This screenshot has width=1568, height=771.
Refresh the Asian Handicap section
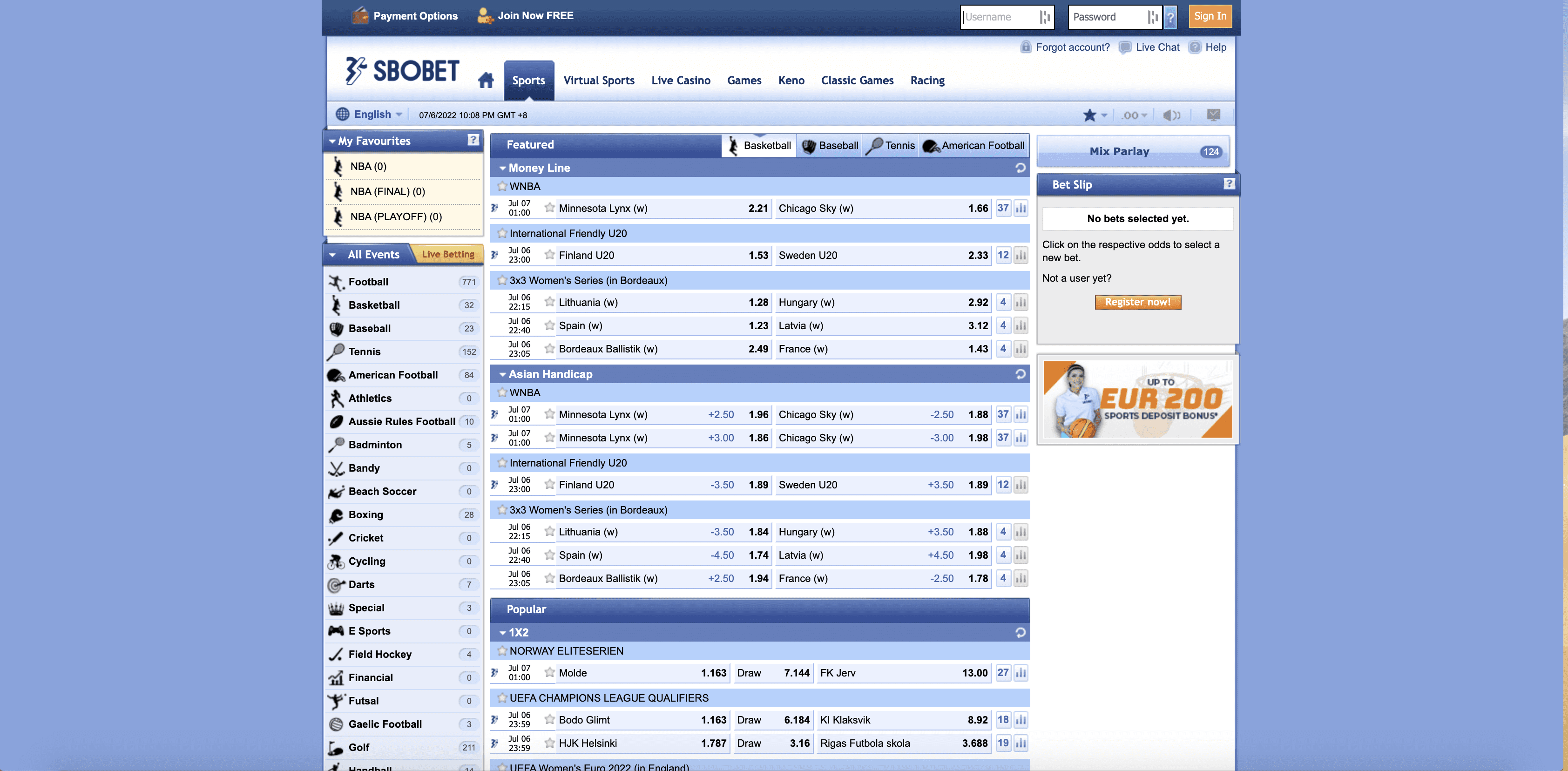pos(1020,374)
